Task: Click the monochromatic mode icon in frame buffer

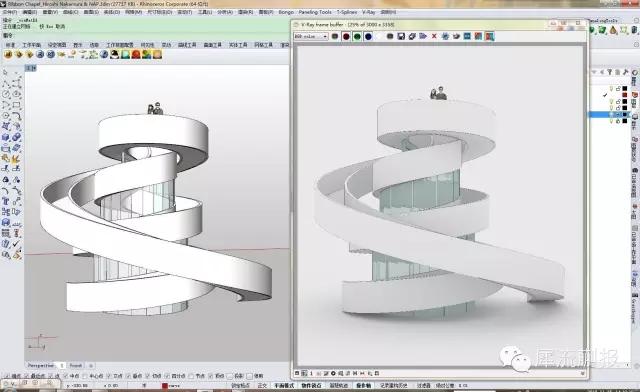Action: pos(390,36)
